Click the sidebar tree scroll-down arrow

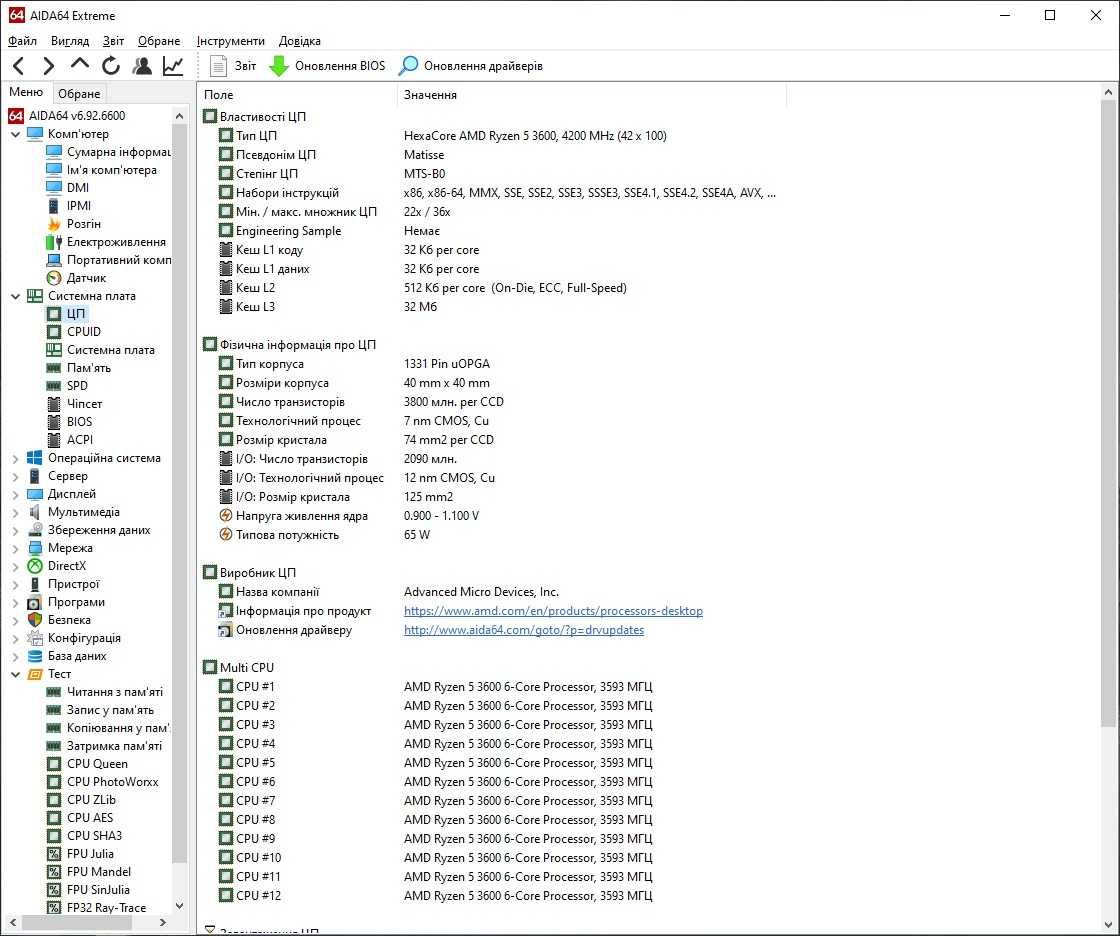click(x=179, y=906)
